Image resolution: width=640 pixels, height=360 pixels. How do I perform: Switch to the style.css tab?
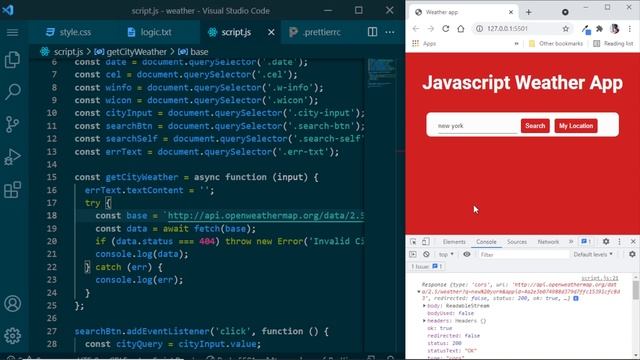[x=68, y=32]
